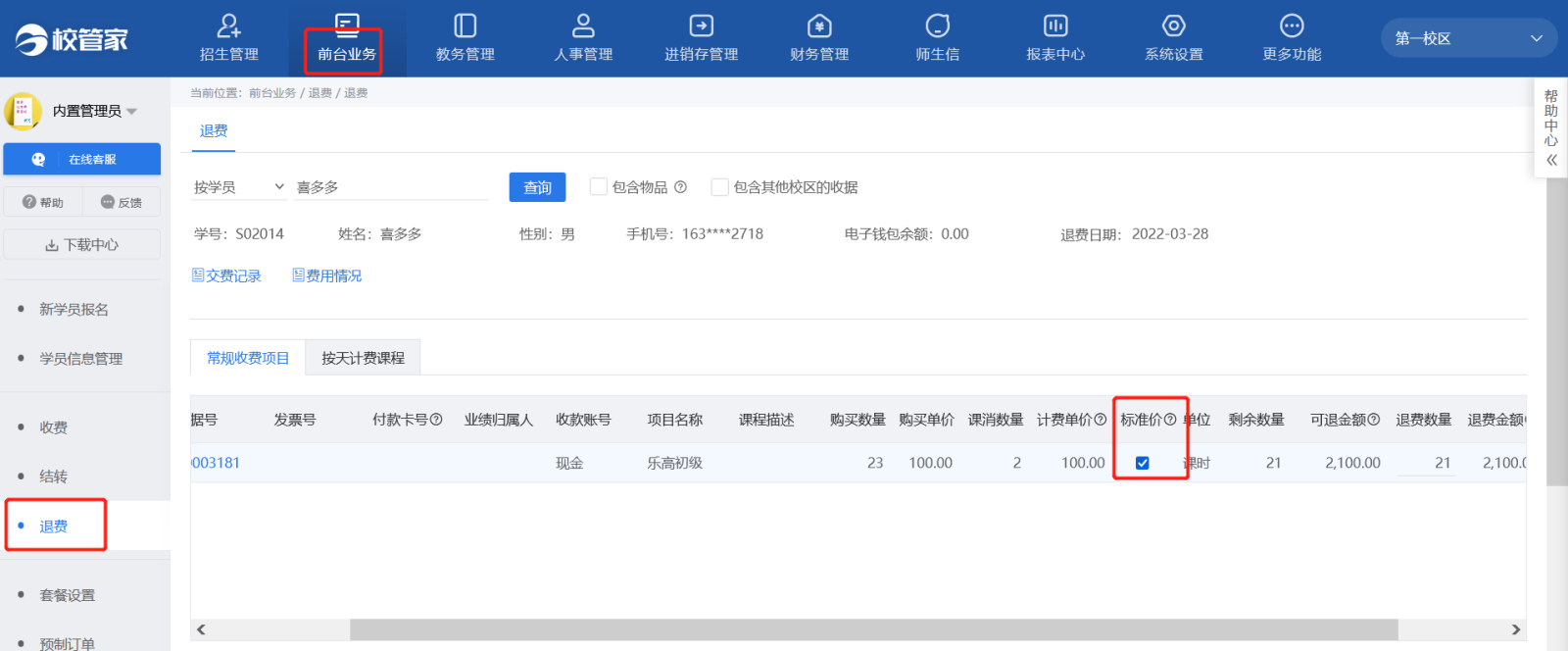Screen dimensions: 1568x651
Task: Click the help icon beside 付款卡号
Action: point(436,420)
